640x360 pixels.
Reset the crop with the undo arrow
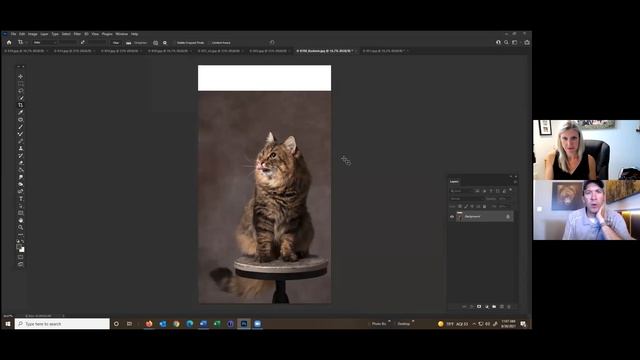pyautogui.click(x=272, y=42)
